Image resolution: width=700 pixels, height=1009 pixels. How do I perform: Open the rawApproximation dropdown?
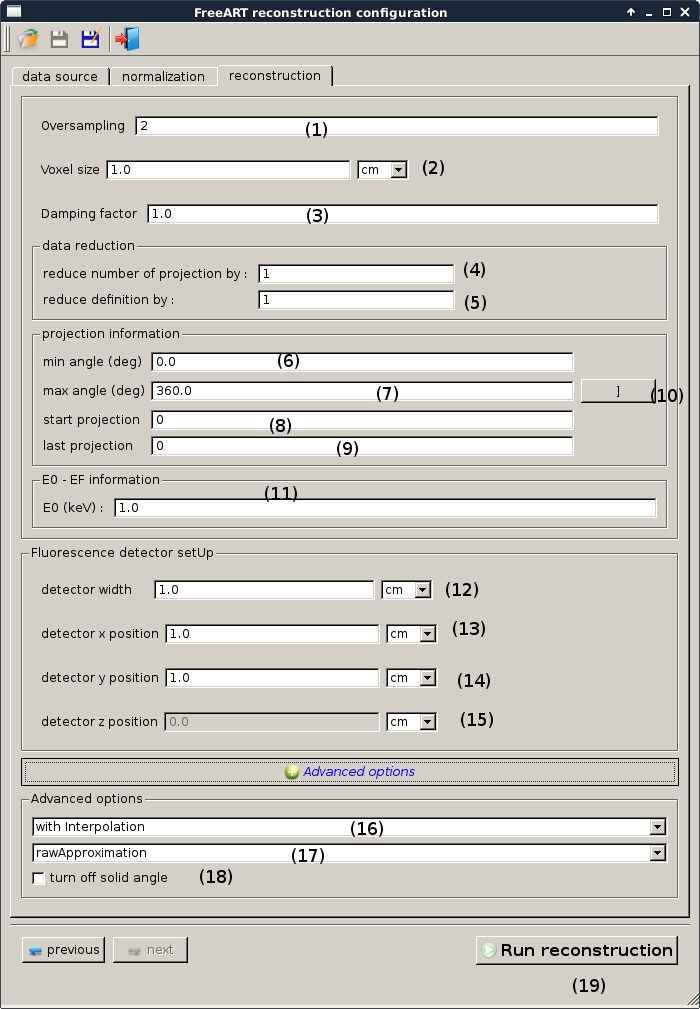pos(349,853)
